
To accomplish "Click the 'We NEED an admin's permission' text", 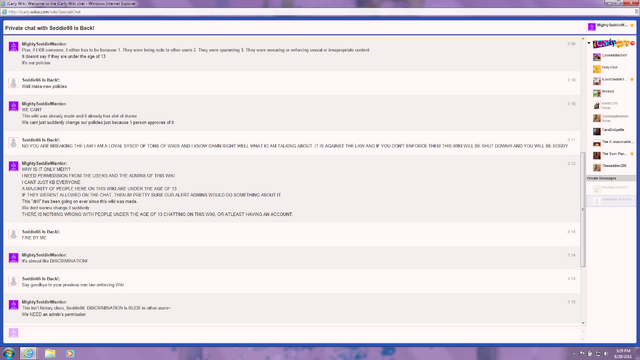I will (x=53, y=315).
